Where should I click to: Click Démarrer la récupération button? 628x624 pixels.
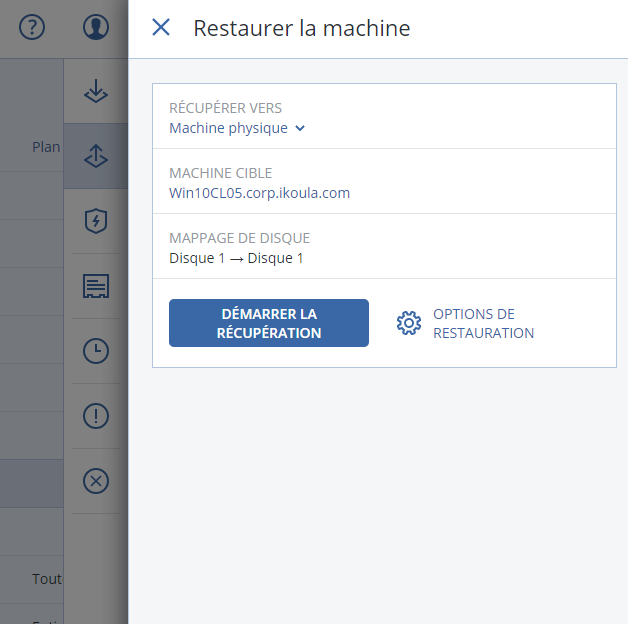pyautogui.click(x=269, y=323)
